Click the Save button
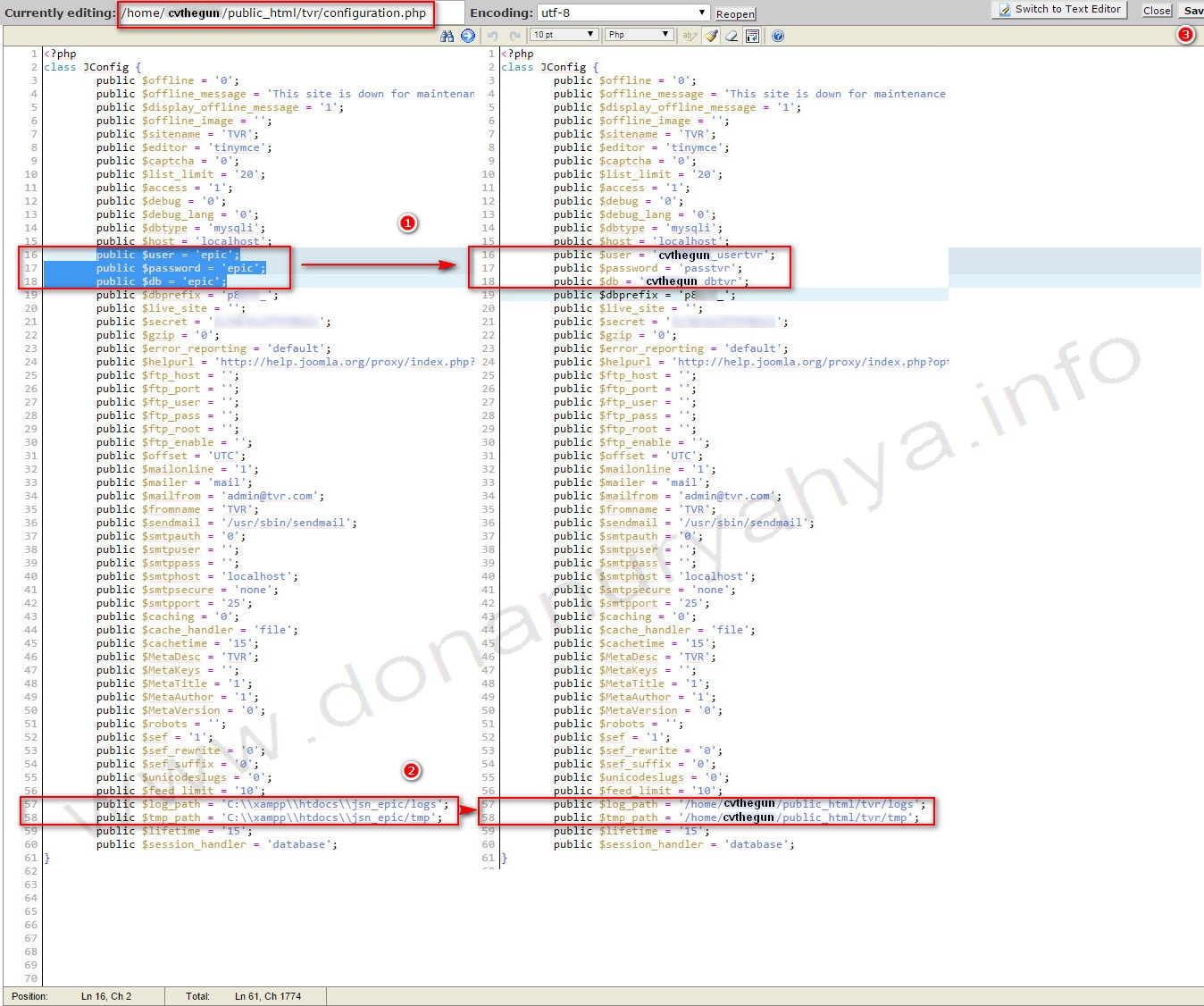1204x1006 pixels. (1192, 11)
